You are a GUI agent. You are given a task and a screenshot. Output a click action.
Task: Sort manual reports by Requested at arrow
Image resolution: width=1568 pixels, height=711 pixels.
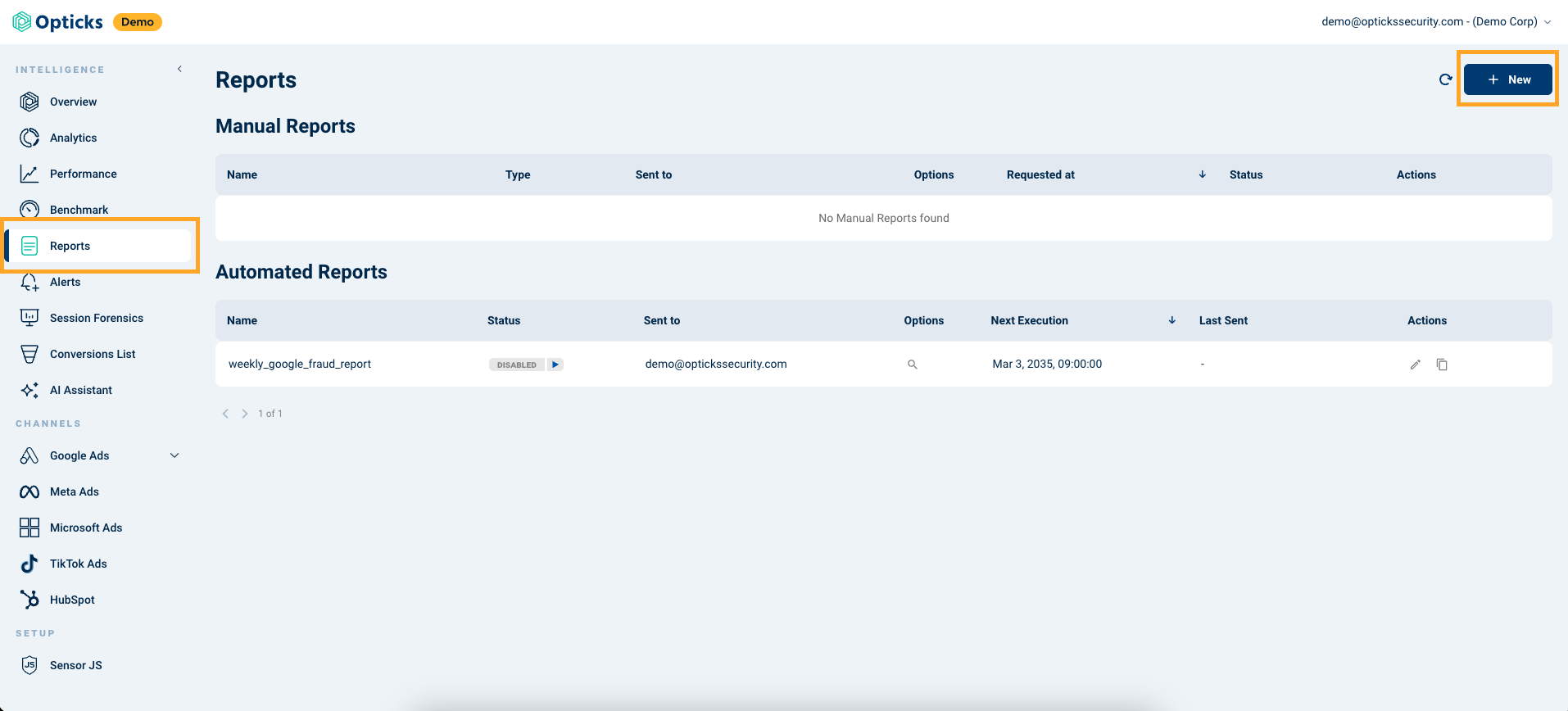pos(1202,174)
